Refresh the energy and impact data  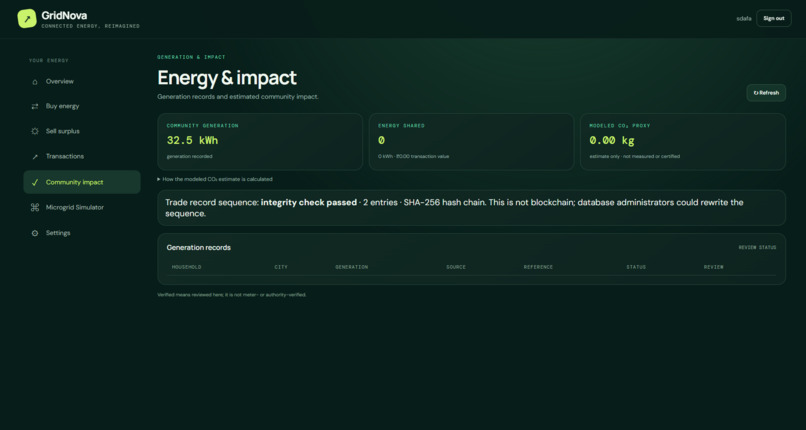pos(766,93)
